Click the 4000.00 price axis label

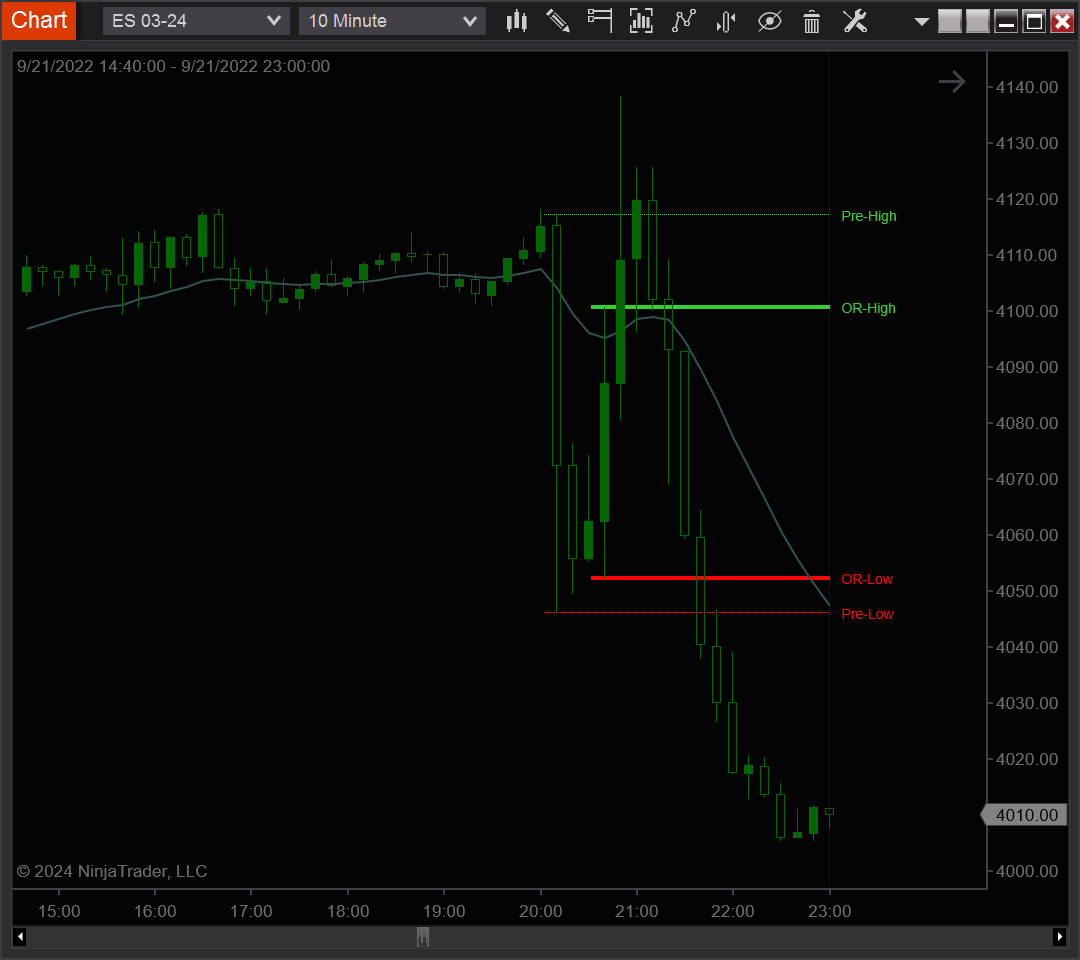[1026, 871]
